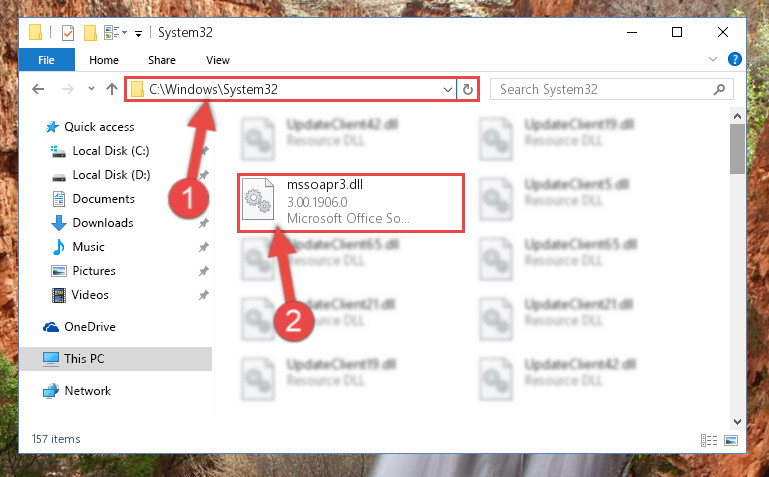This screenshot has height=477, width=769.
Task: Open the Help question mark icon
Action: coord(734,59)
